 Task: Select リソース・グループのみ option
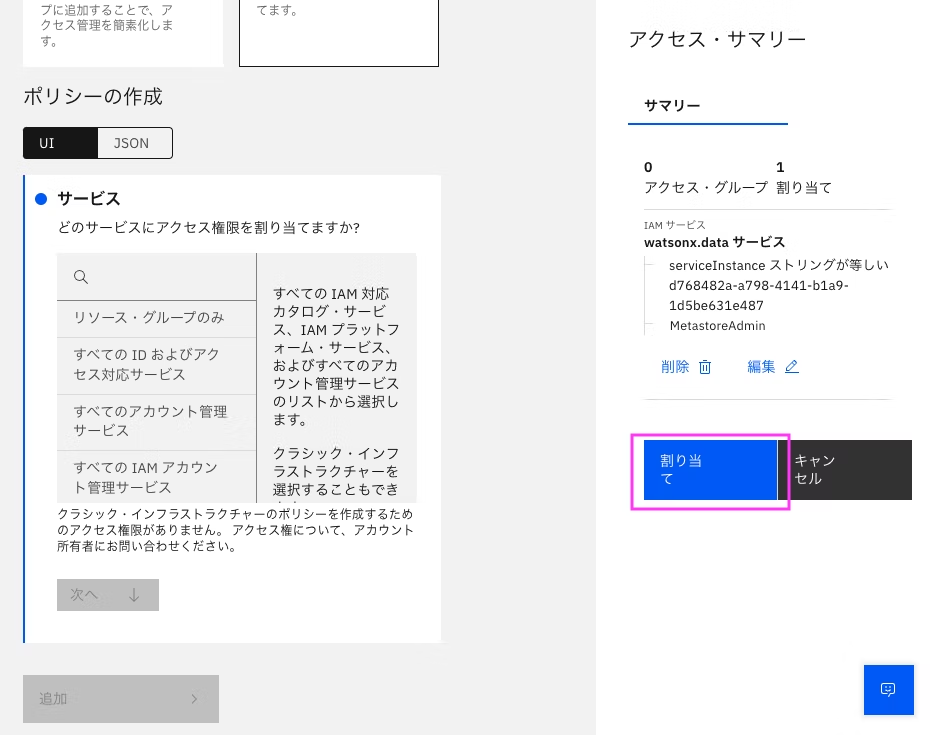[x=157, y=318]
